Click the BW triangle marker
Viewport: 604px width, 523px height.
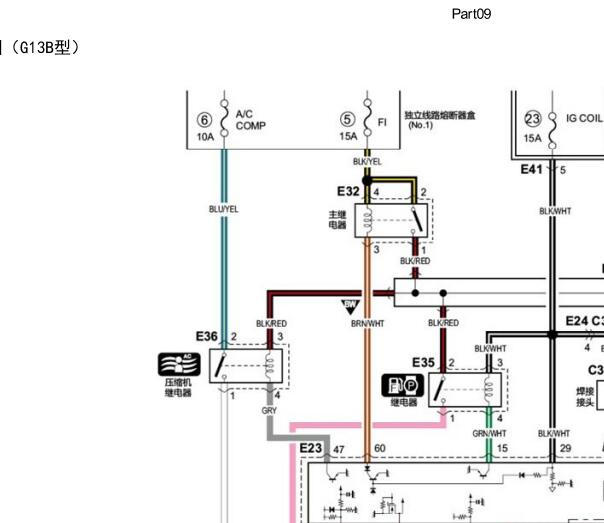(x=350, y=307)
